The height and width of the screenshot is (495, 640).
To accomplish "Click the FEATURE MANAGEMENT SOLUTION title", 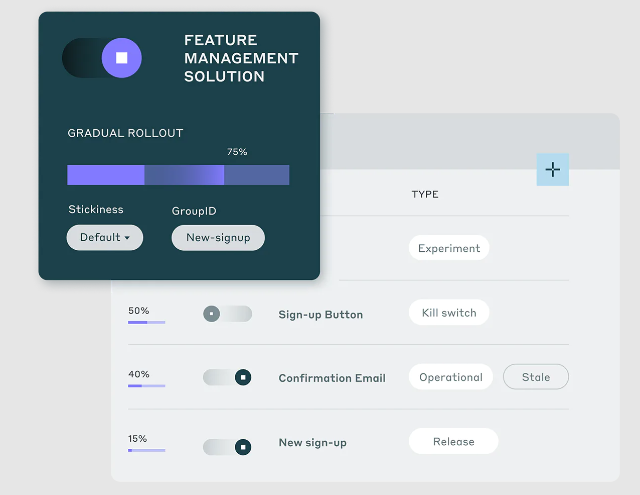I will click(241, 58).
